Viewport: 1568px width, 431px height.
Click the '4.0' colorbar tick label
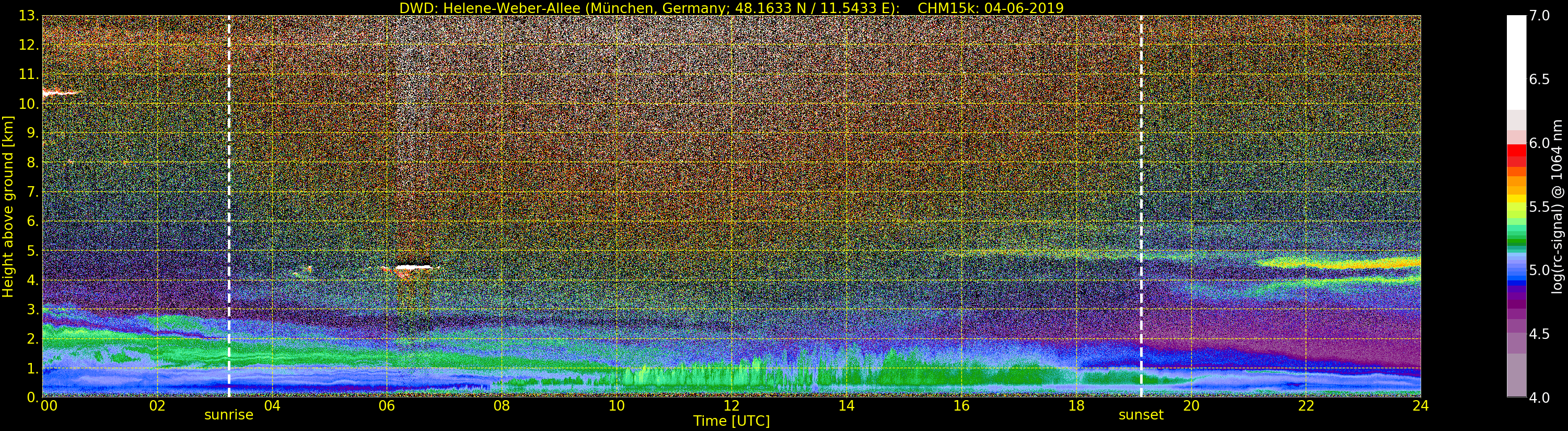pos(1539,398)
